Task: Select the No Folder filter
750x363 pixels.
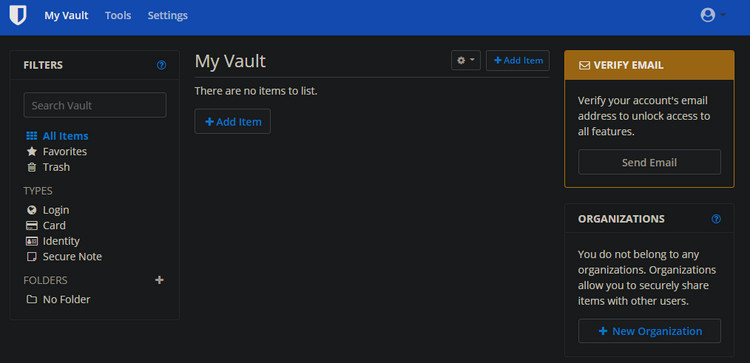Action: [58, 300]
